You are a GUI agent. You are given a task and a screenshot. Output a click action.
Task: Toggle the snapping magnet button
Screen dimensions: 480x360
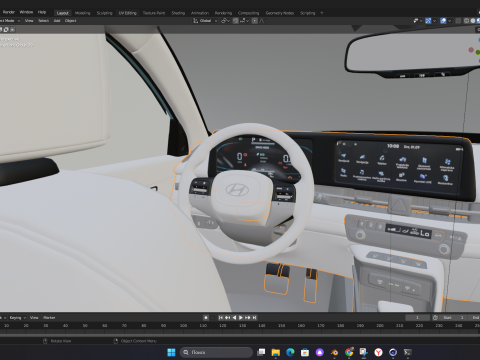click(x=236, y=21)
